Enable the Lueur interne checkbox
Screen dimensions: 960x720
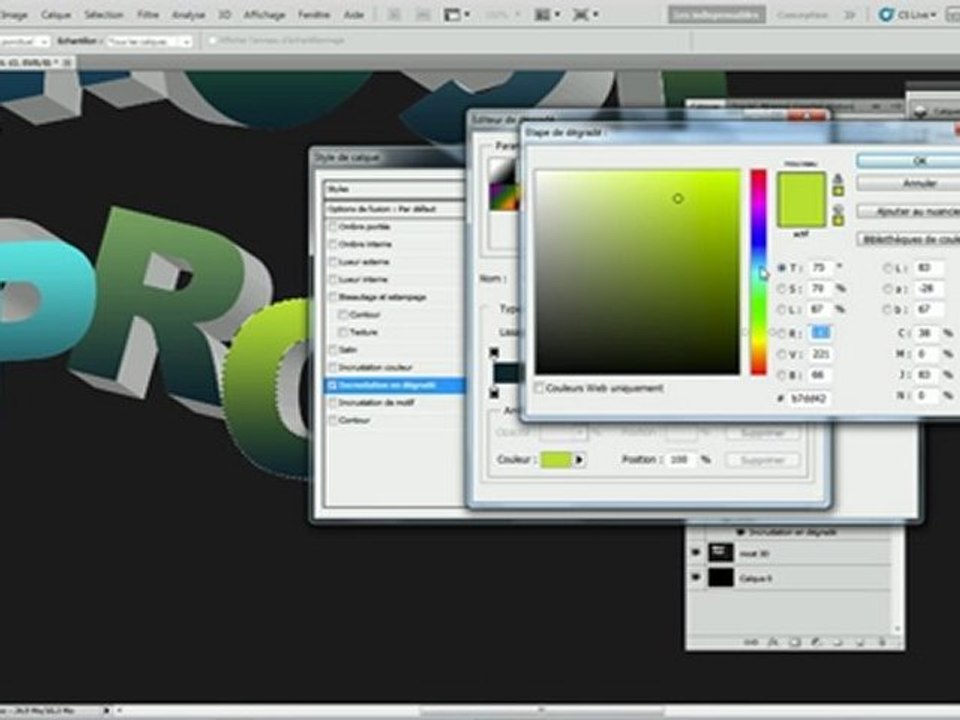click(333, 279)
